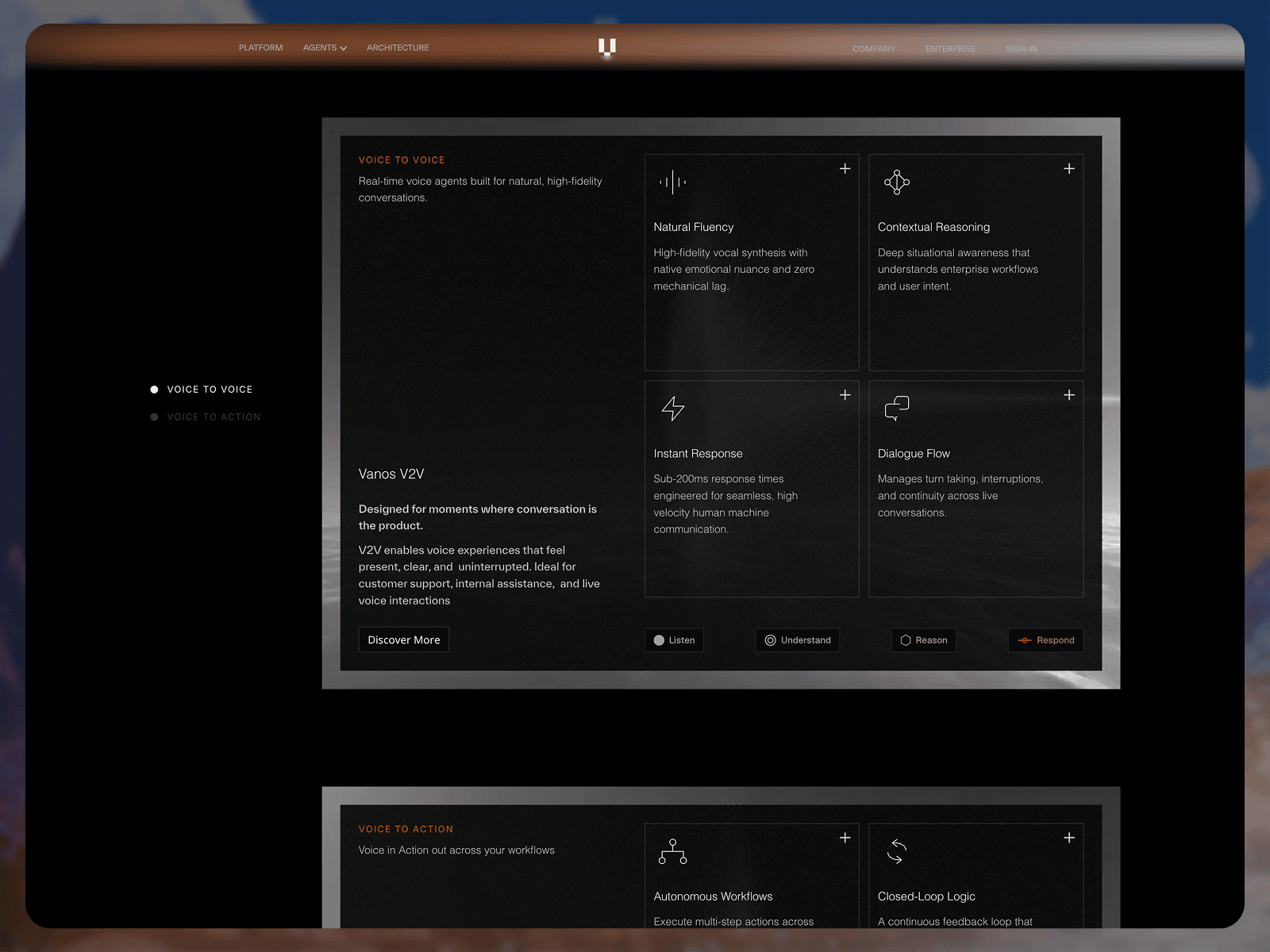Expand the Closed-Loop Logic card with plus
Image resolution: width=1270 pixels, height=952 pixels.
point(1069,838)
